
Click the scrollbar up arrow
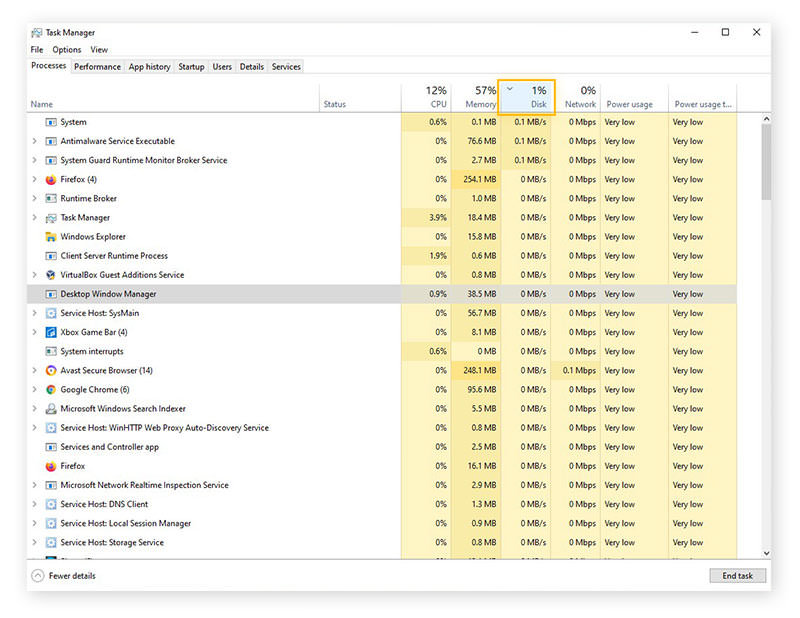[766, 118]
